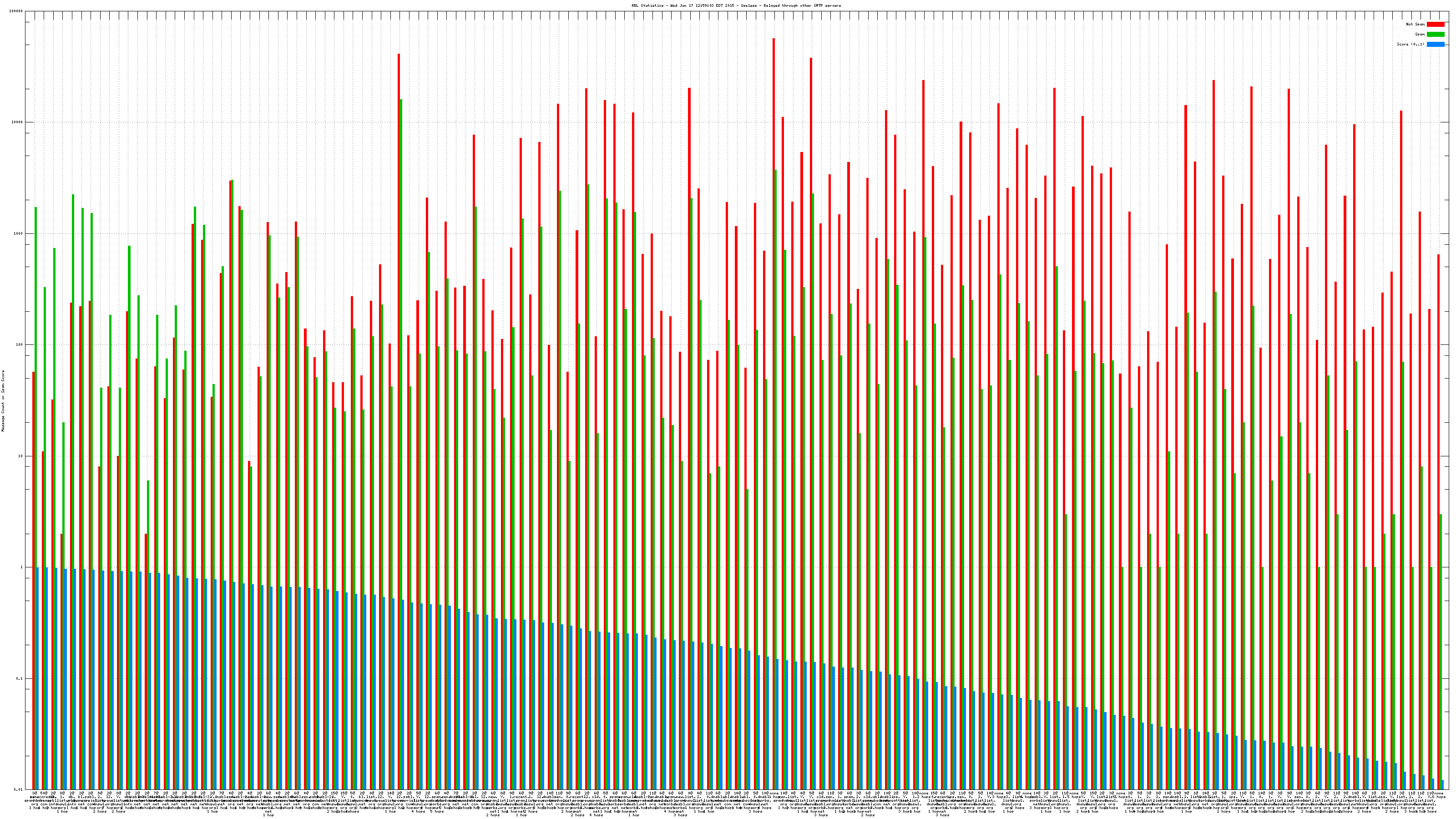This screenshot has width=1456, height=819.
Task: Click the 100000 y-axis tick label
Action: [x=16, y=11]
